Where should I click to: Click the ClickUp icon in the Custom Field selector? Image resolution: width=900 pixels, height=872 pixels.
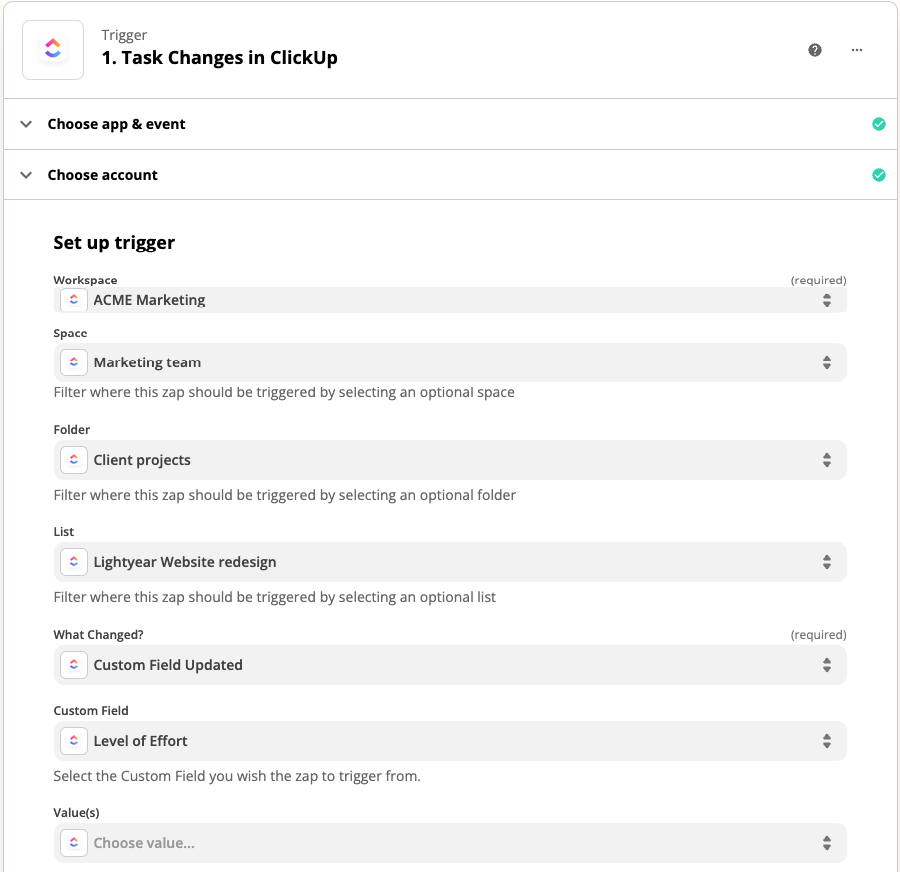[73, 741]
